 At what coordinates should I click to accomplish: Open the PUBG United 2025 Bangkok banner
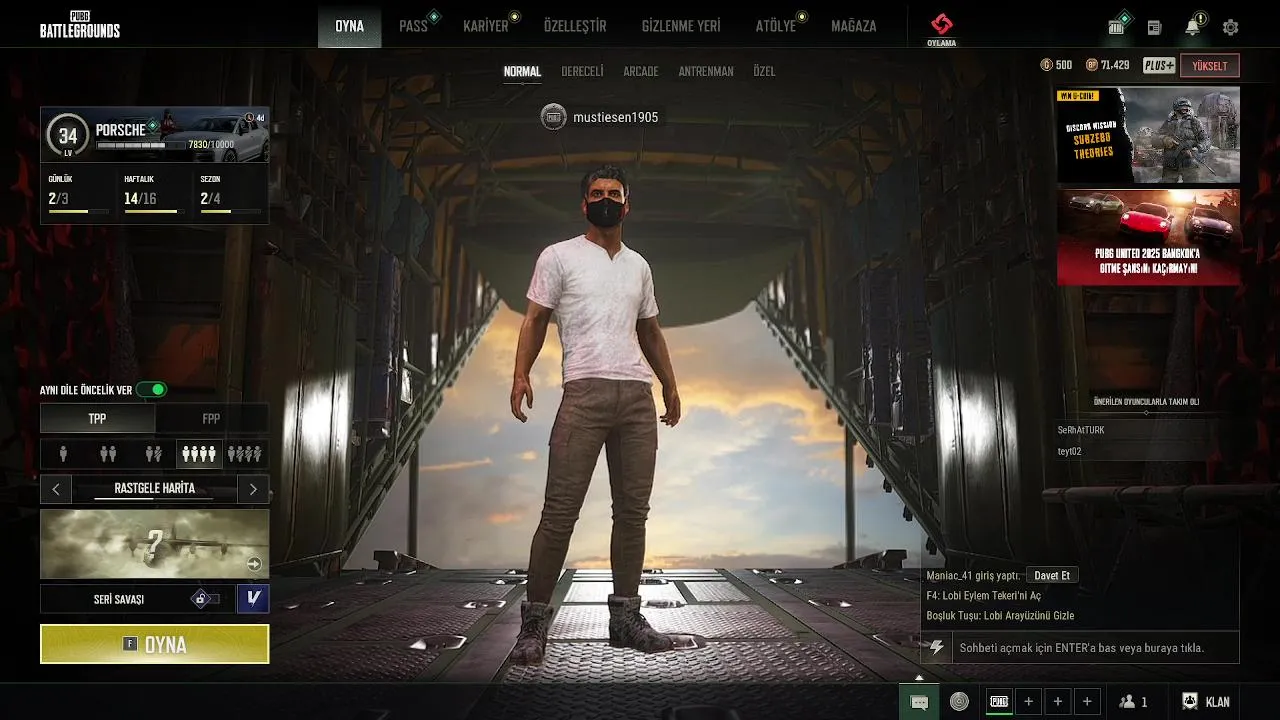[x=1148, y=237]
